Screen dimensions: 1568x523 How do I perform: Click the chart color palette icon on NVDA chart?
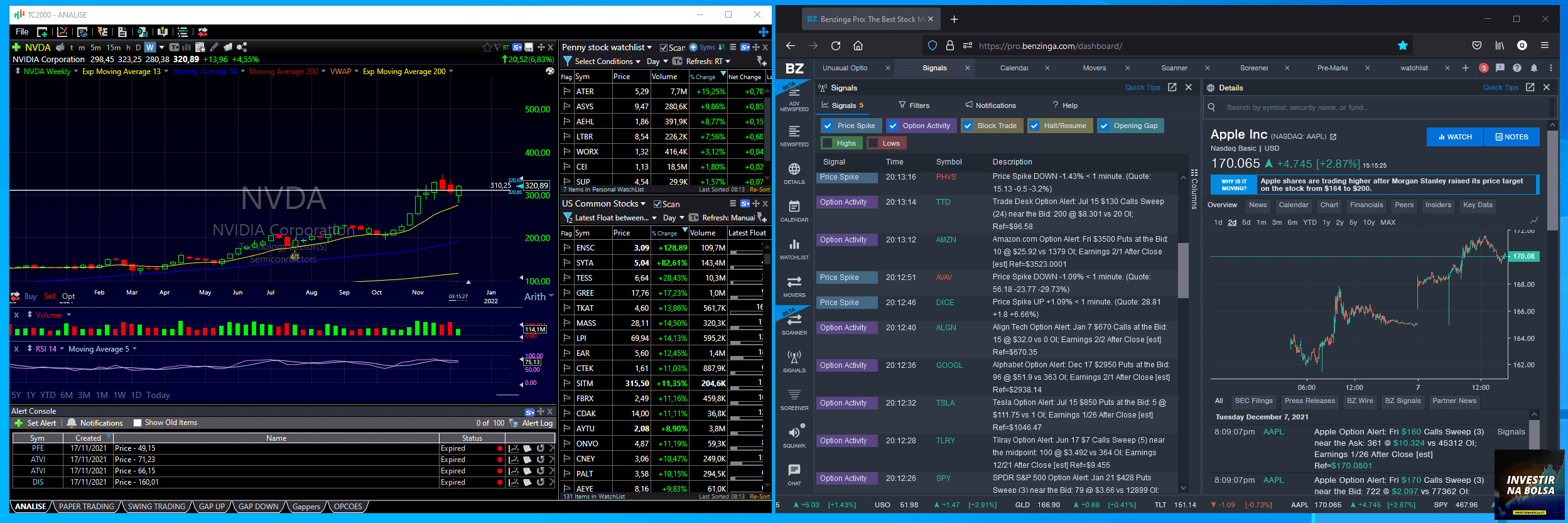(x=549, y=72)
